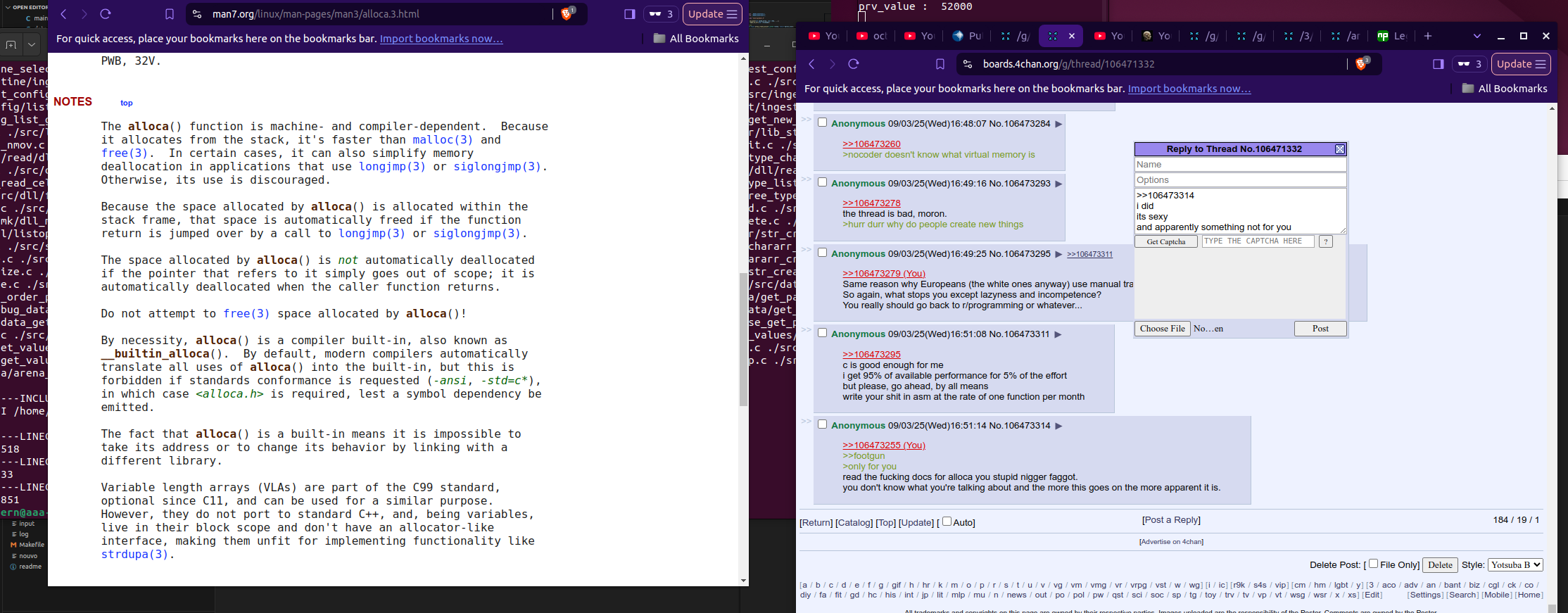Viewport: 1568px width, 613px height.
Task: Check the box for post No.106473284
Action: (x=822, y=122)
